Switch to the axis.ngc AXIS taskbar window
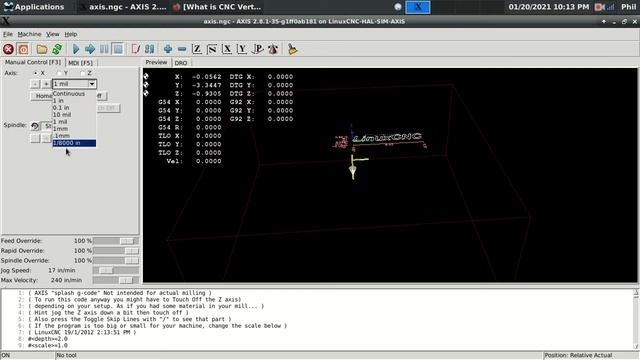Viewport: 640px width, 360px height. 122,7
